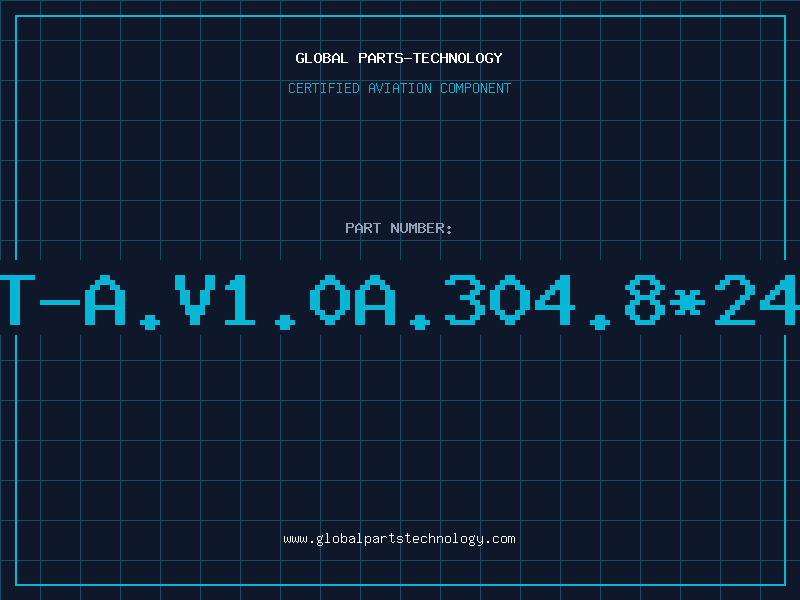
Task: Click the CERTIFIED word in the subtitle
Action: pos(324,88)
